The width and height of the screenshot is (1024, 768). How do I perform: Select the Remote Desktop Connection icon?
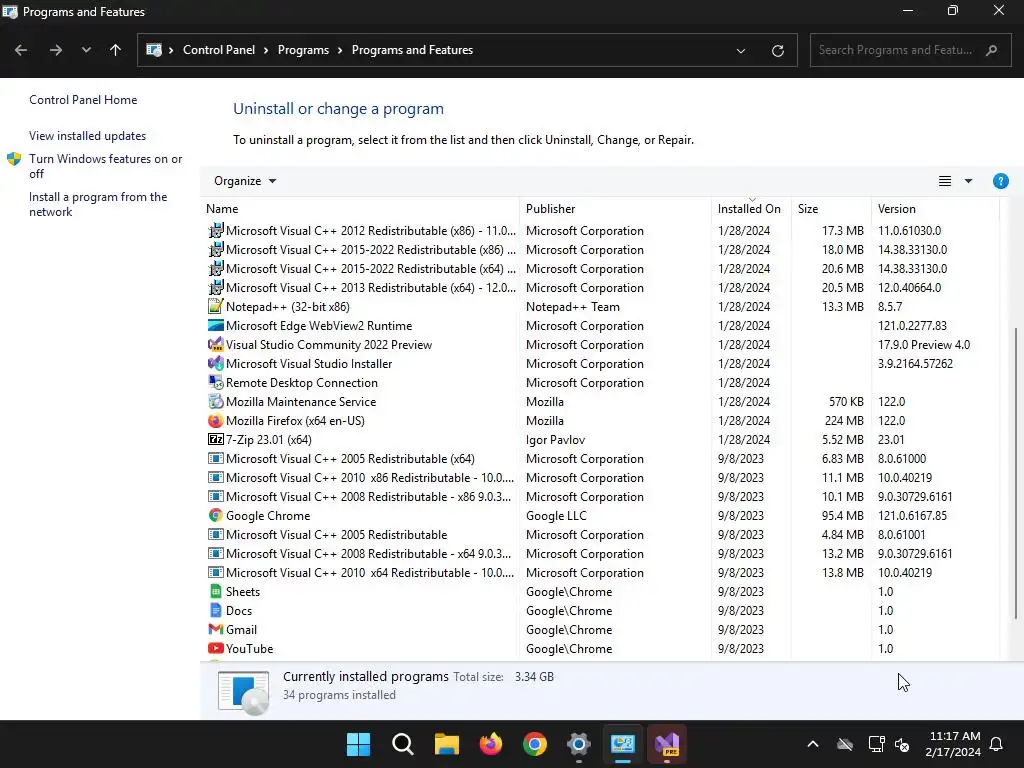point(216,382)
